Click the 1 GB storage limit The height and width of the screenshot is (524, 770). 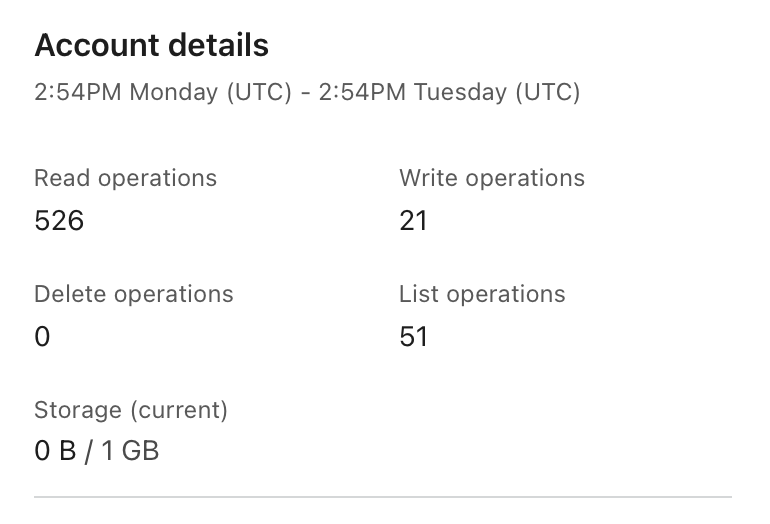coord(129,451)
